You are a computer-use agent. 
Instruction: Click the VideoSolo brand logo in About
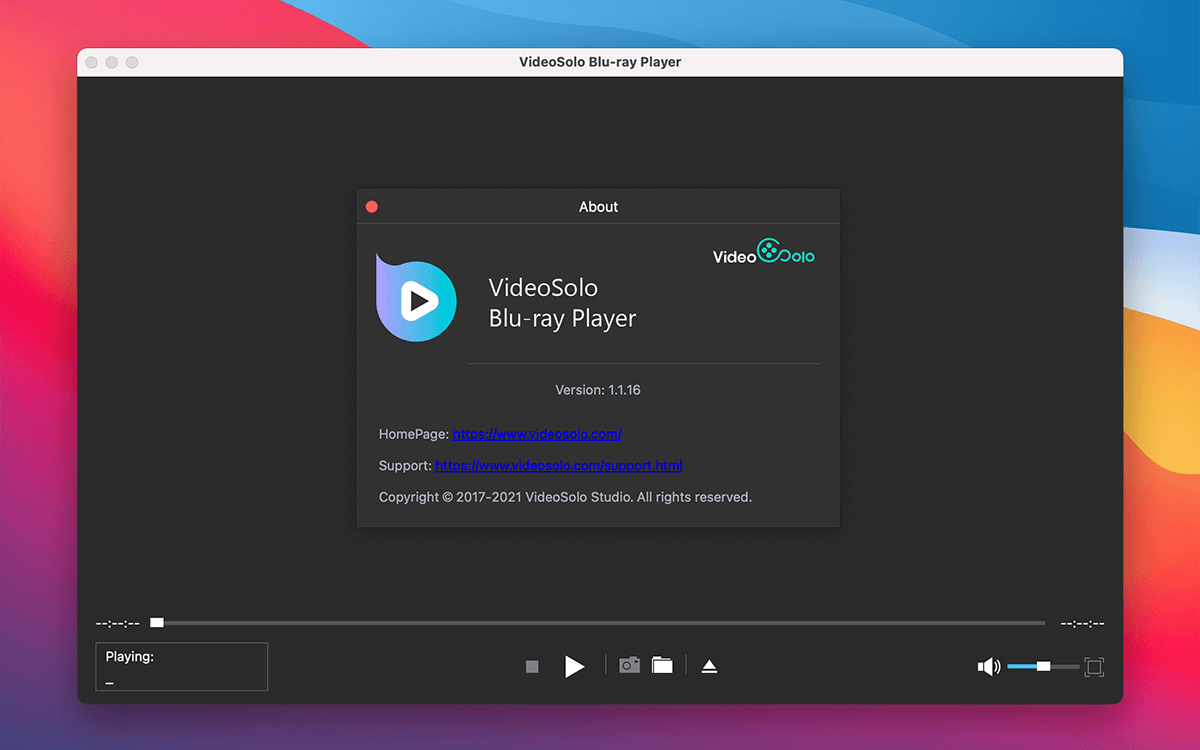(764, 252)
